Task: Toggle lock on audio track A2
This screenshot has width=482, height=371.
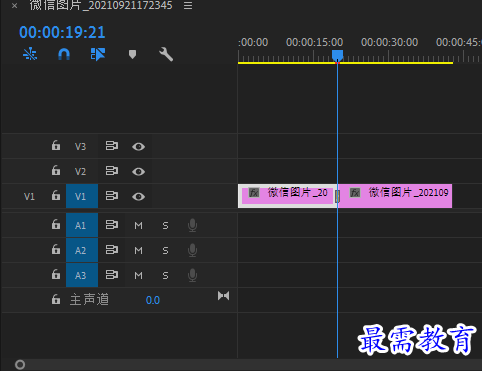Action: point(56,249)
